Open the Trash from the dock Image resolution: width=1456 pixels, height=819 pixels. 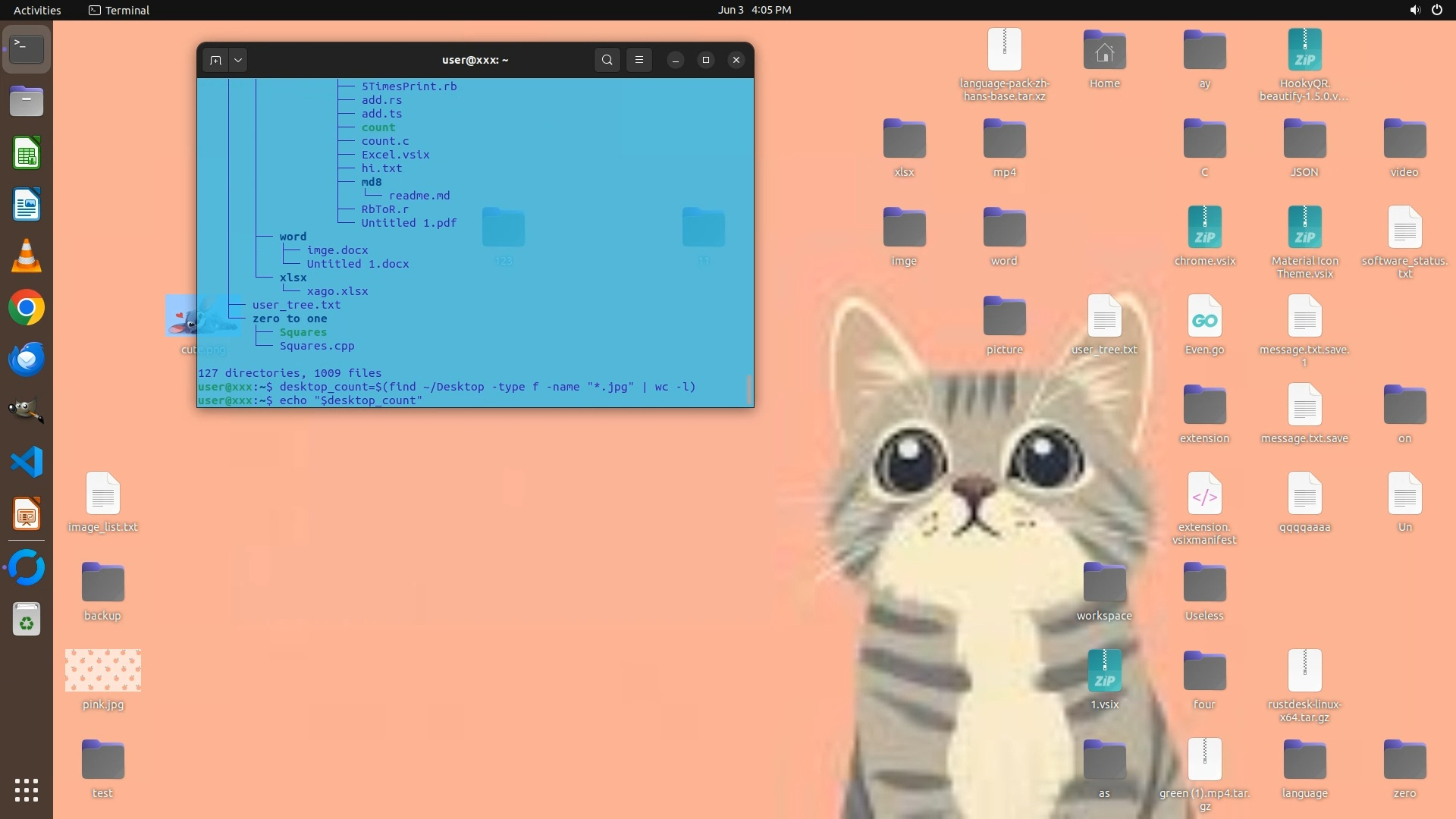pyautogui.click(x=27, y=620)
